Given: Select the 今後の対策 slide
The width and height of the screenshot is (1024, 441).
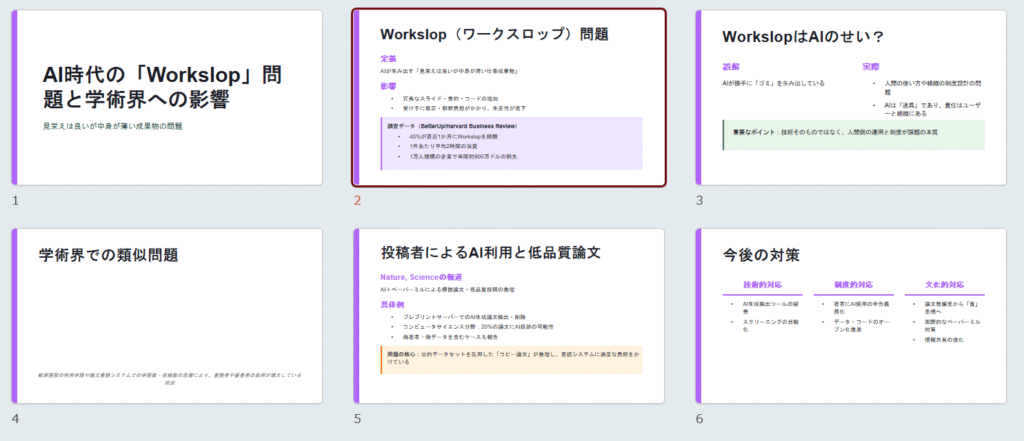Looking at the screenshot, I should point(851,316).
